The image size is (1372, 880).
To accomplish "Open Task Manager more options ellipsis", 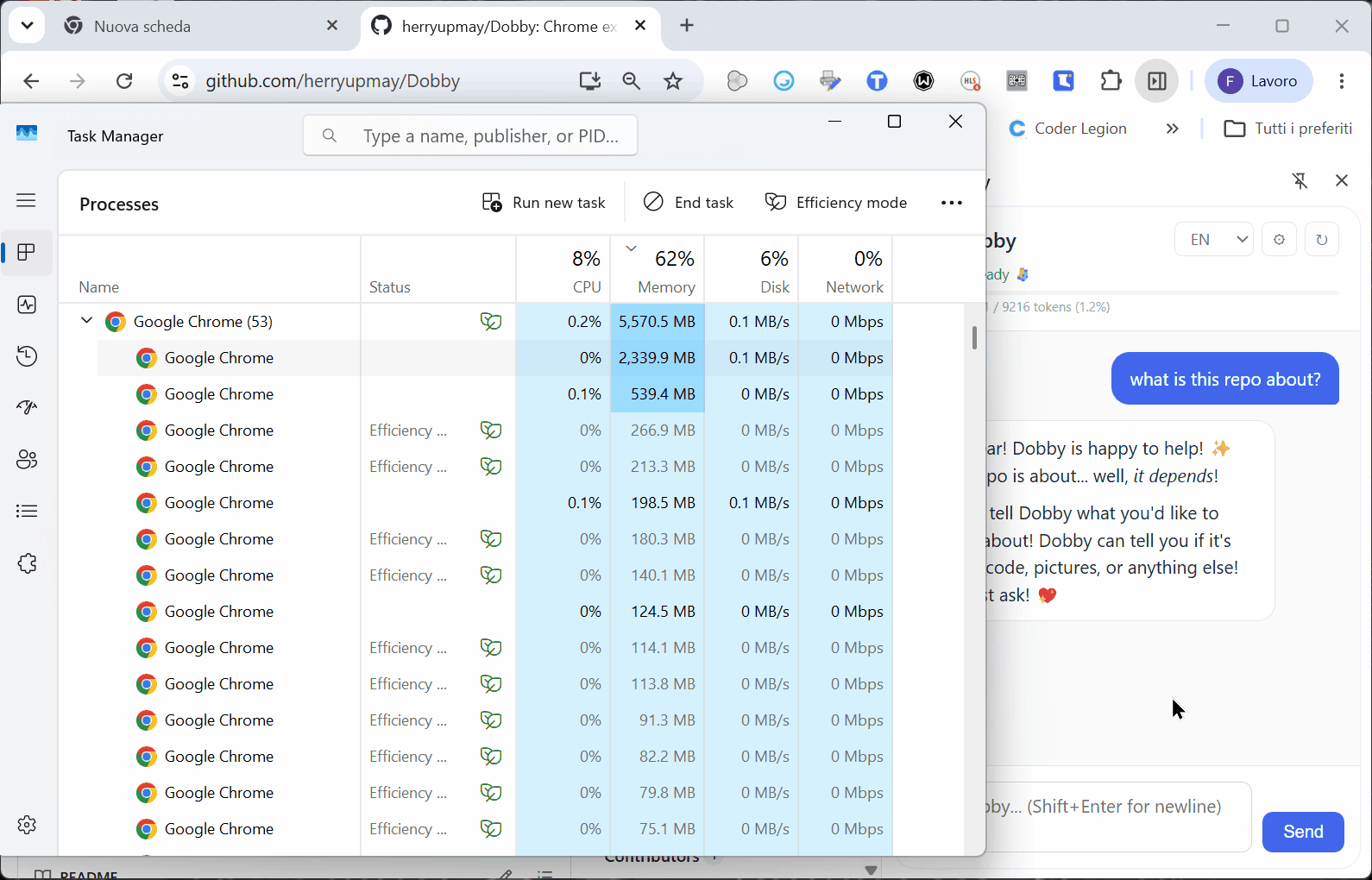I will click(952, 203).
